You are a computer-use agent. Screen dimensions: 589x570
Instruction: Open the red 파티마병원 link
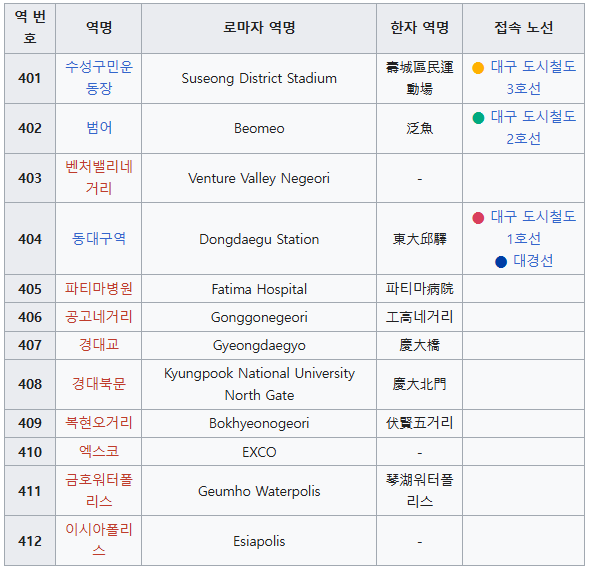[x=99, y=289]
